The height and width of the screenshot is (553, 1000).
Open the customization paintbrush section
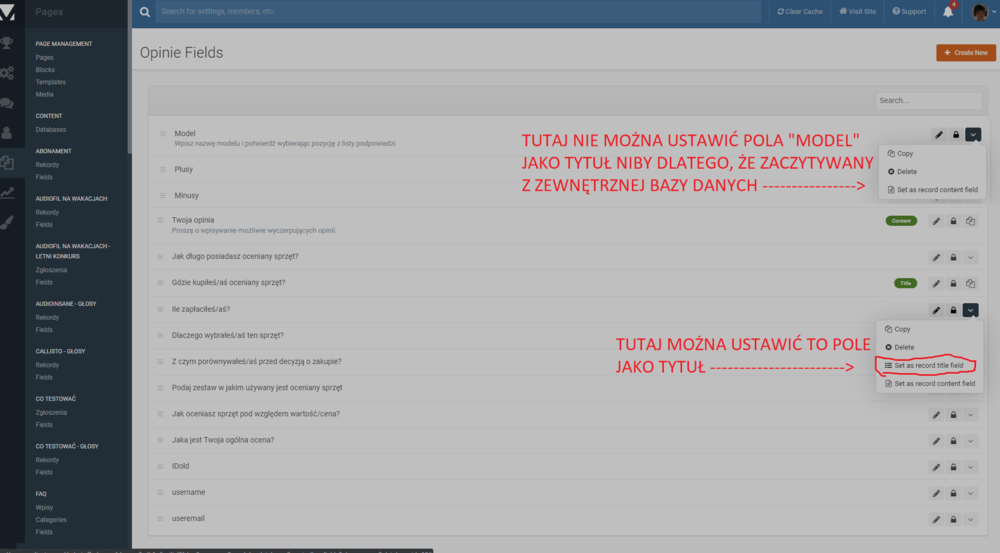[x=7, y=222]
